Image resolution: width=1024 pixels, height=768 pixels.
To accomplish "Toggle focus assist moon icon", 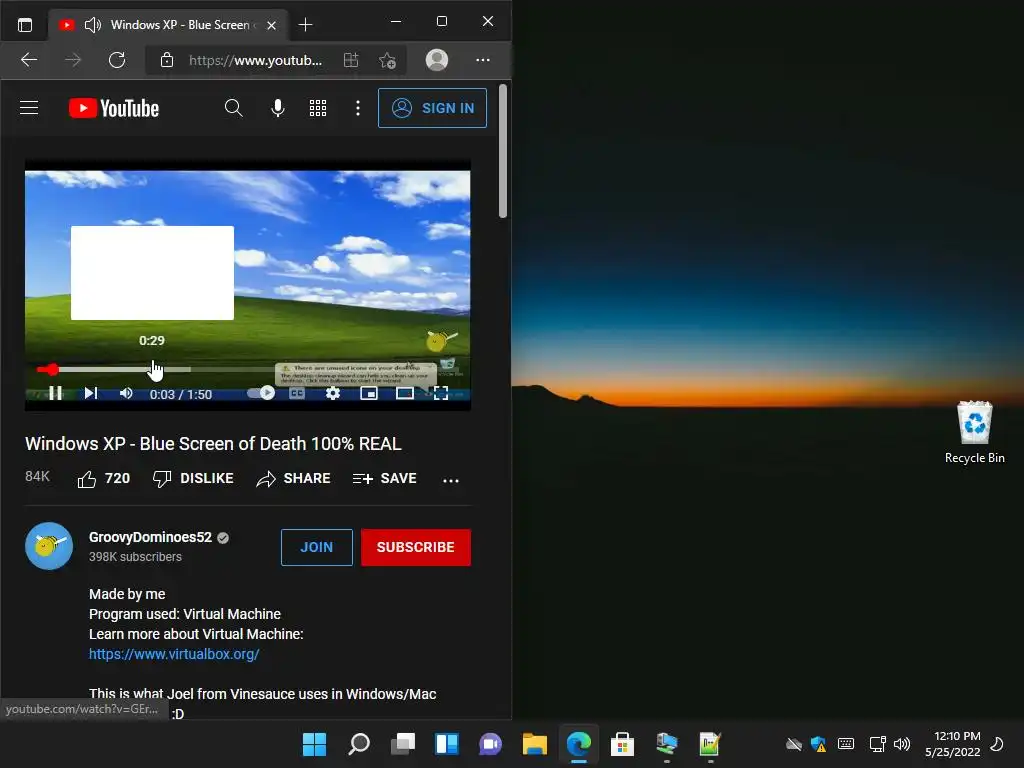I will [x=997, y=744].
